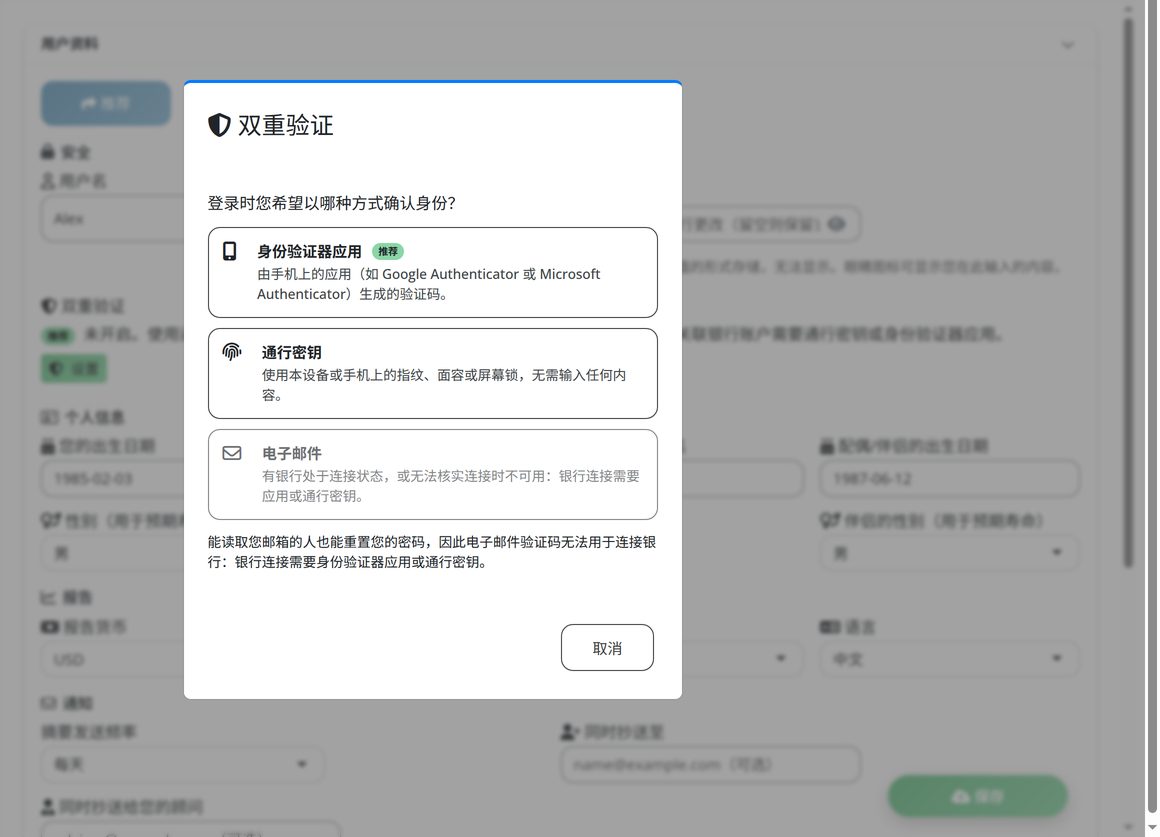
Task: Click the gender icon beside 性别 label
Action: tap(51, 521)
